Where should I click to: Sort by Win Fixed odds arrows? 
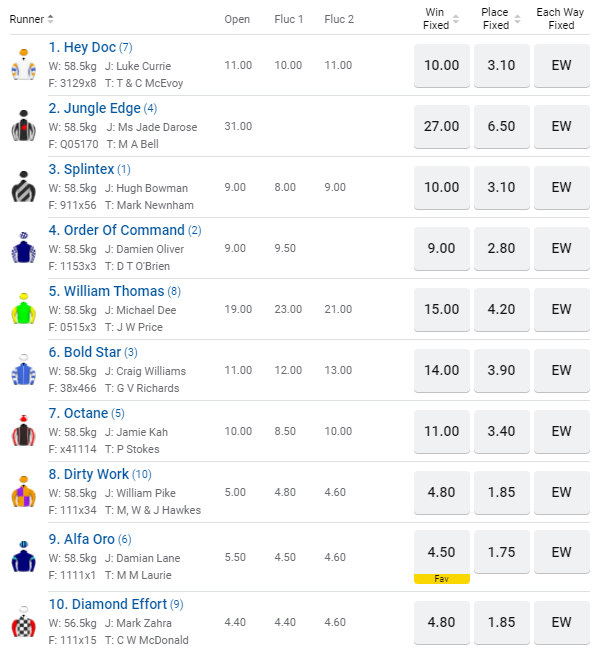[x=456, y=19]
